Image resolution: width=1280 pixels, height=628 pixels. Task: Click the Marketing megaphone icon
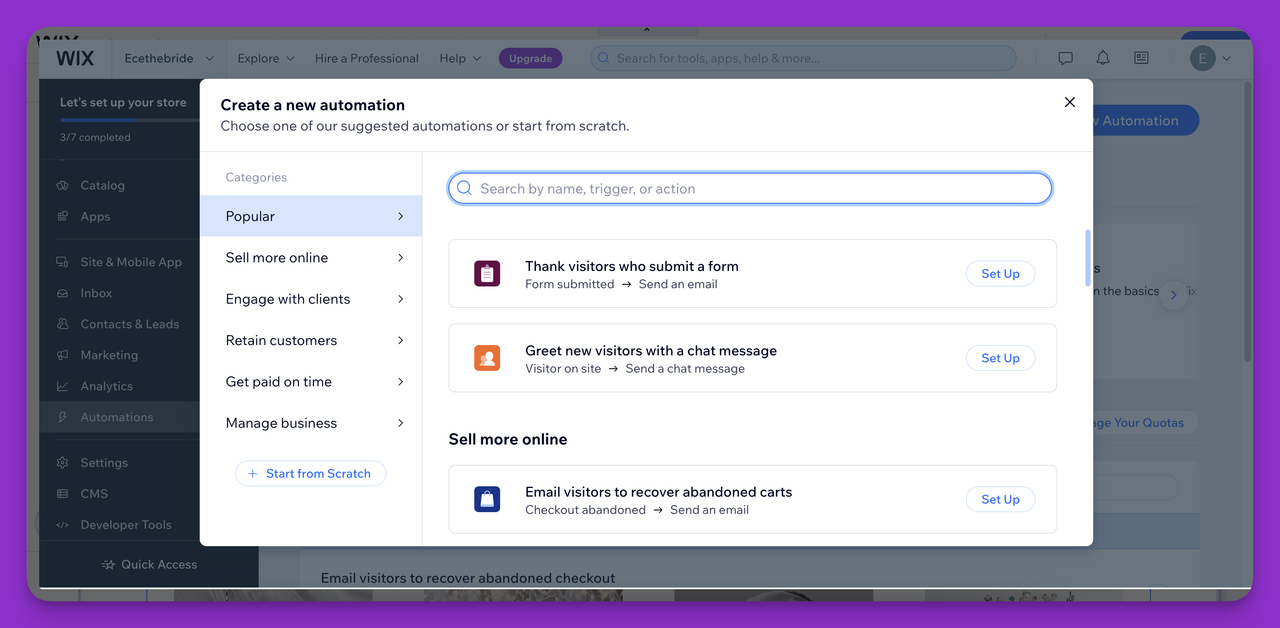tap(62, 355)
